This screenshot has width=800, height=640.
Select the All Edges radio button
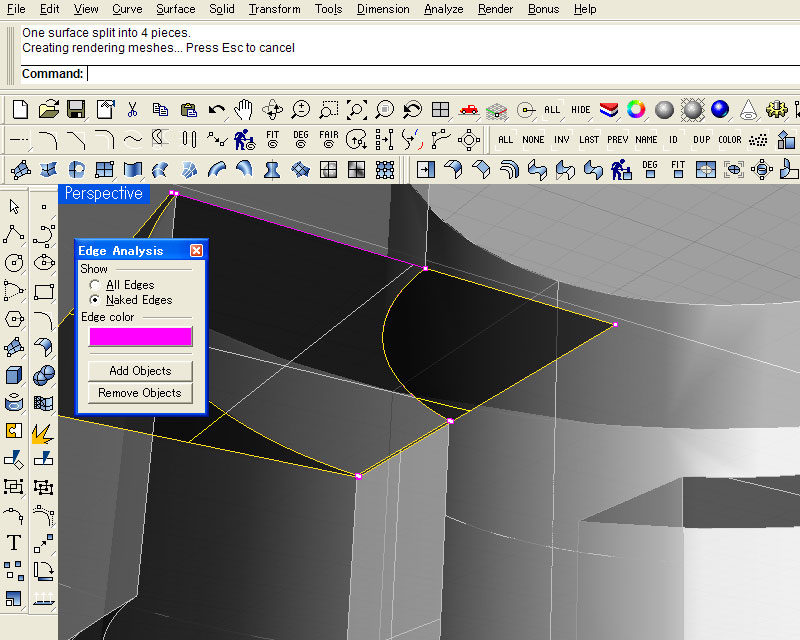(95, 285)
